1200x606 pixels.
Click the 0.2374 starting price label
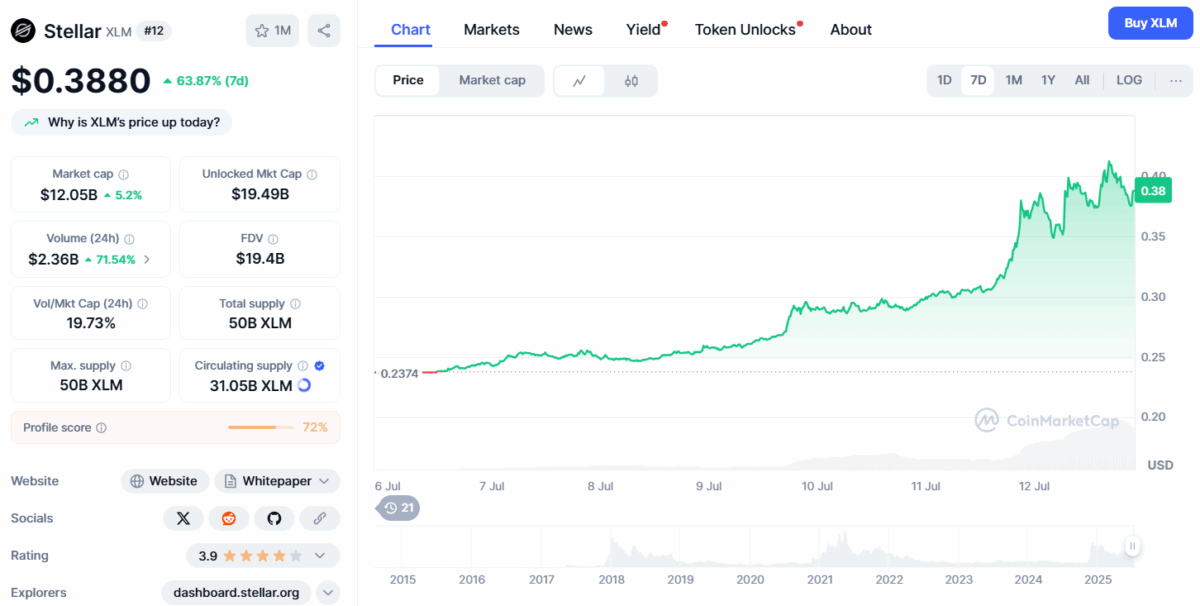coord(398,373)
